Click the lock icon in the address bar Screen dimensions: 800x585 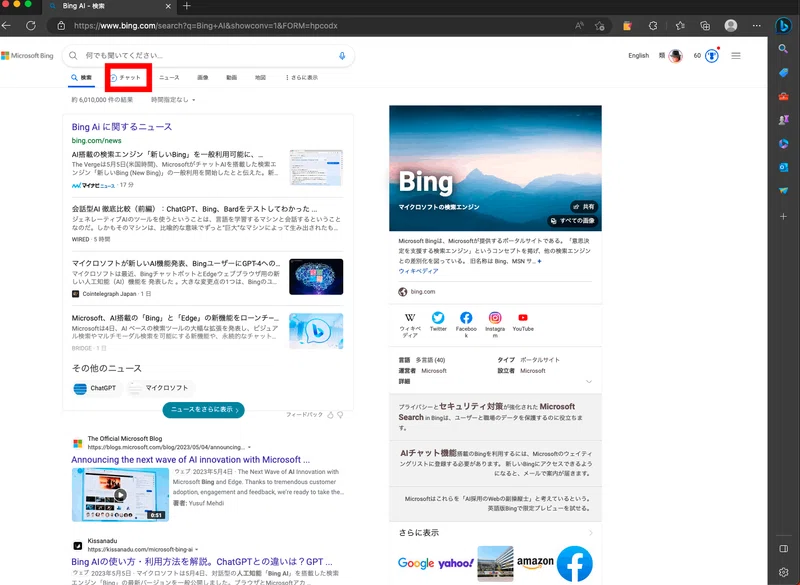coord(61,26)
